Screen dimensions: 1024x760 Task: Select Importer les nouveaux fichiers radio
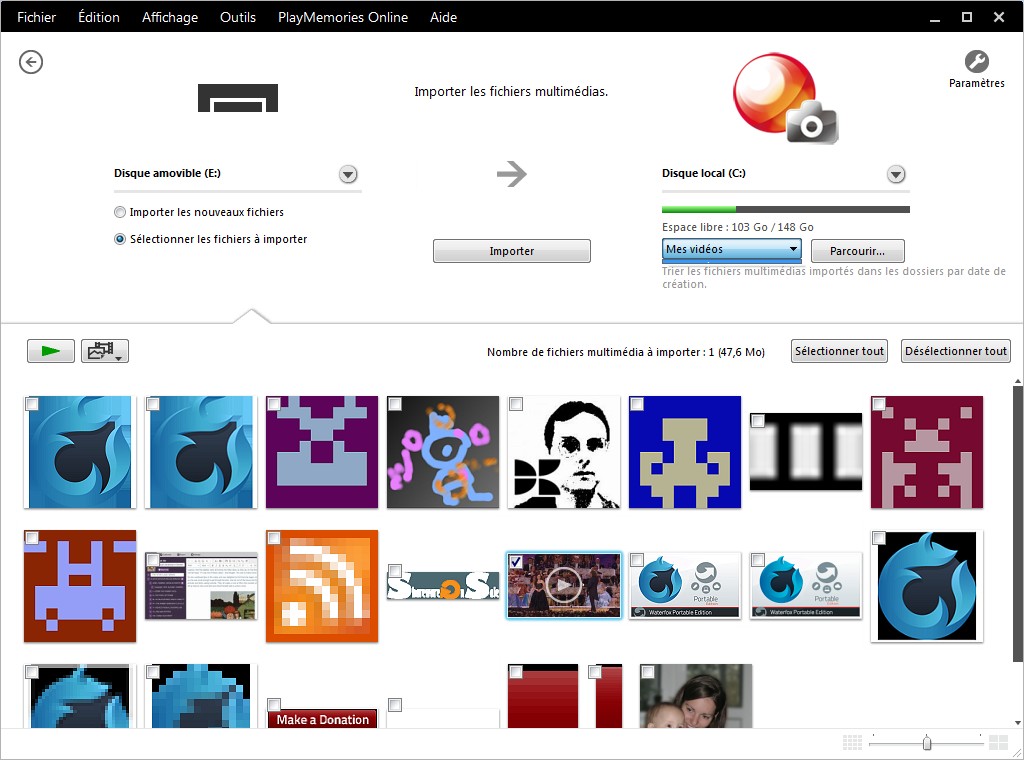click(120, 212)
